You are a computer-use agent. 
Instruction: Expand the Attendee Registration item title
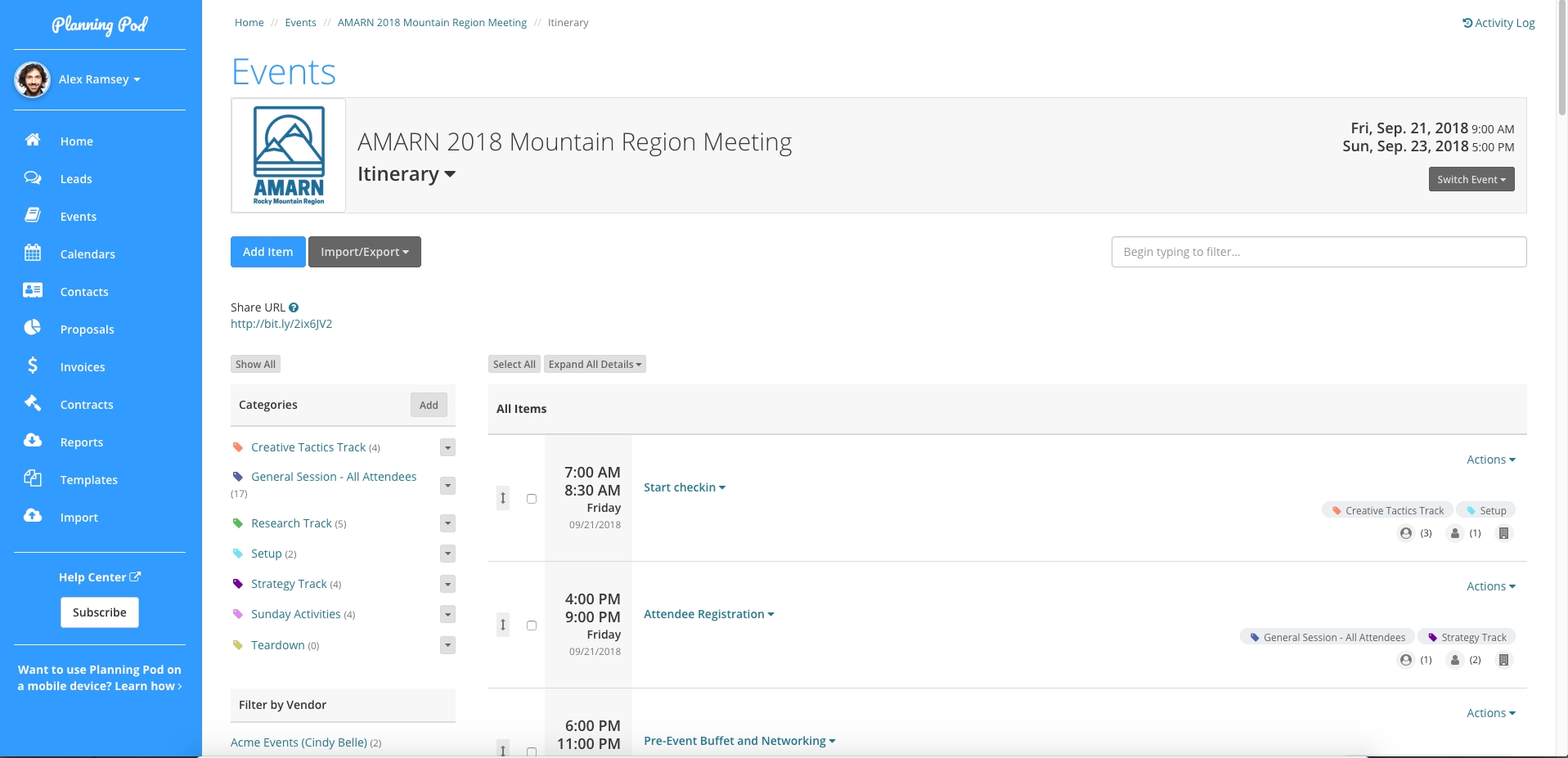pos(709,614)
